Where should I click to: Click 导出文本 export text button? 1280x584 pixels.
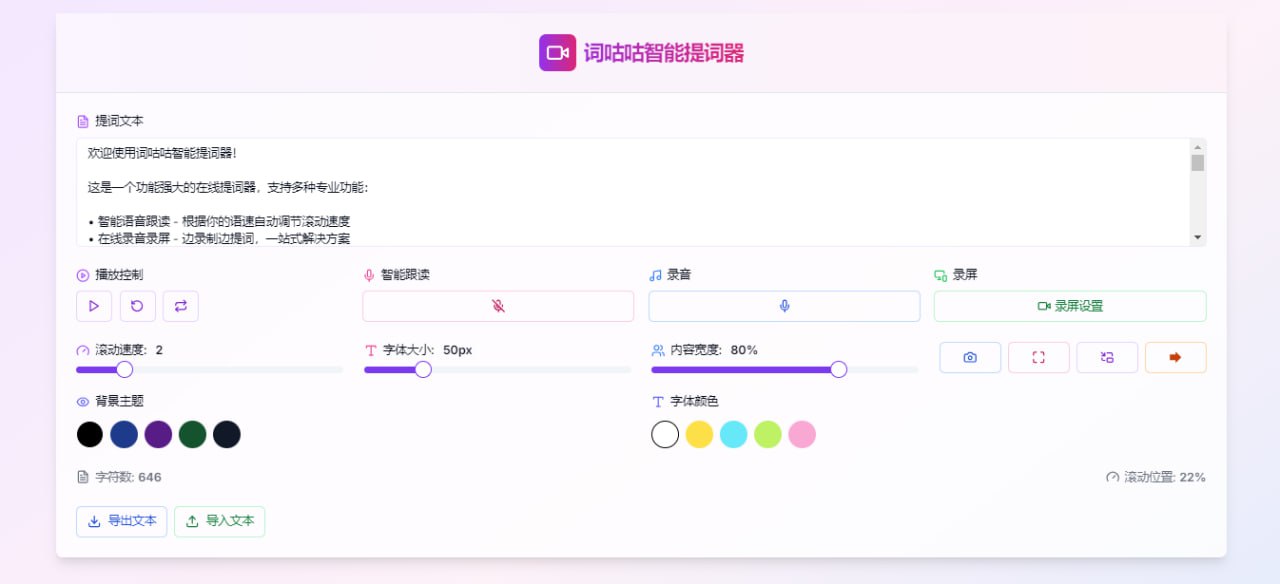tap(122, 521)
